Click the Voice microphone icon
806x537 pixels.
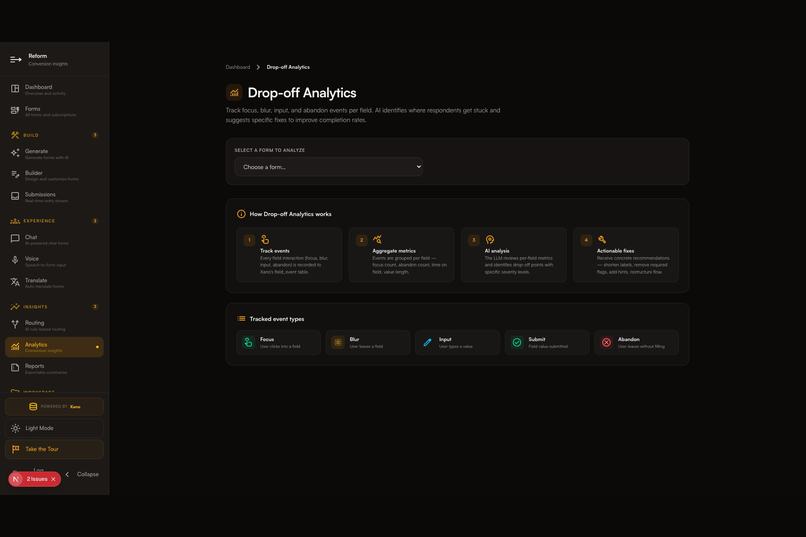coord(15,260)
